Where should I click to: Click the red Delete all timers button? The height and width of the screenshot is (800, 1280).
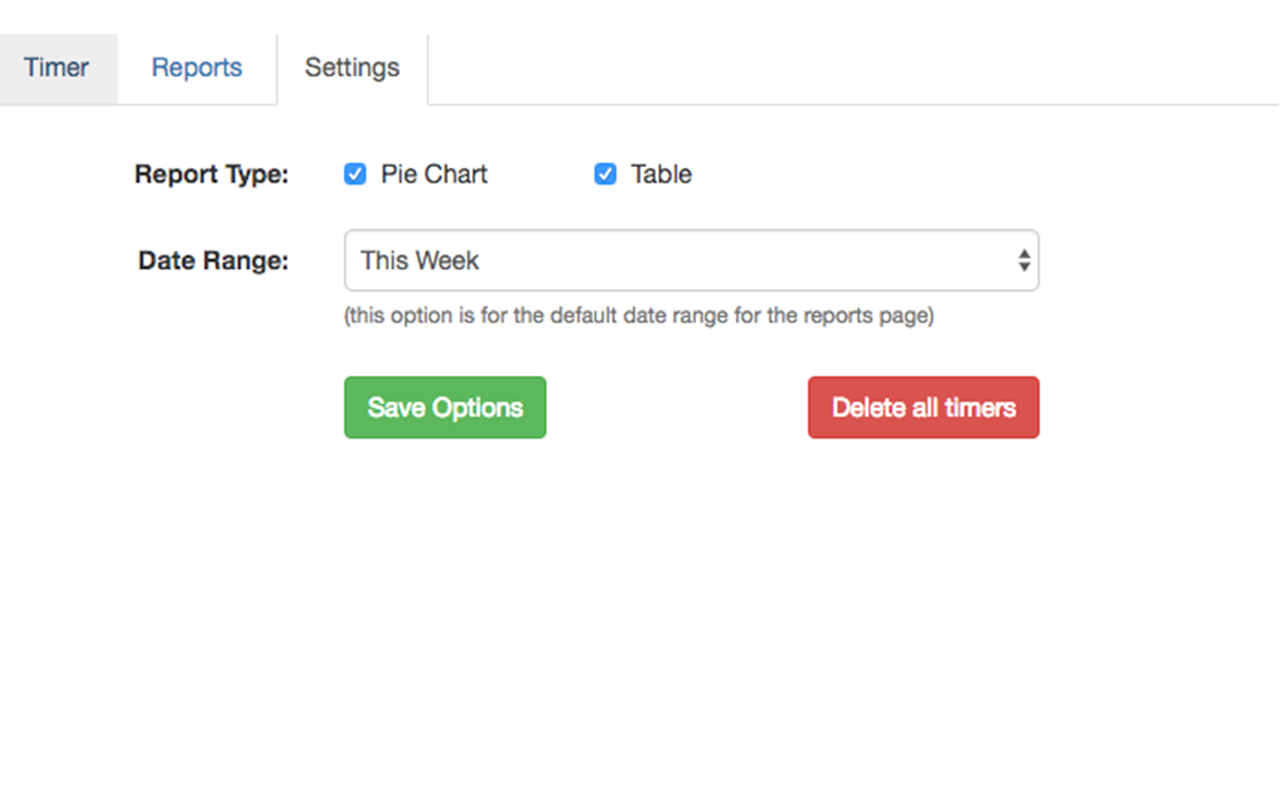point(923,407)
